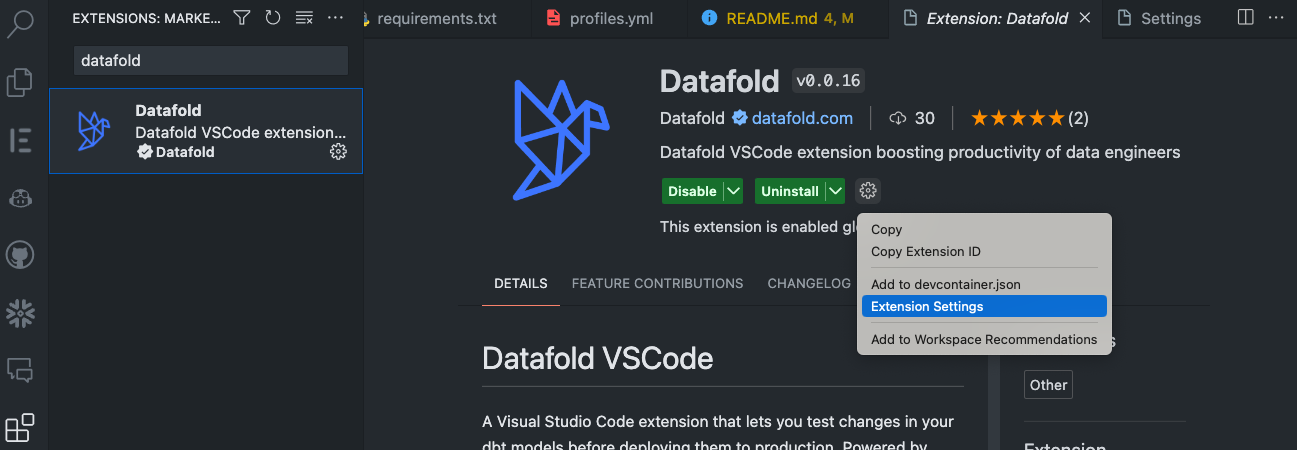The height and width of the screenshot is (450, 1297).
Task: Click the Disable button
Action: point(692,191)
